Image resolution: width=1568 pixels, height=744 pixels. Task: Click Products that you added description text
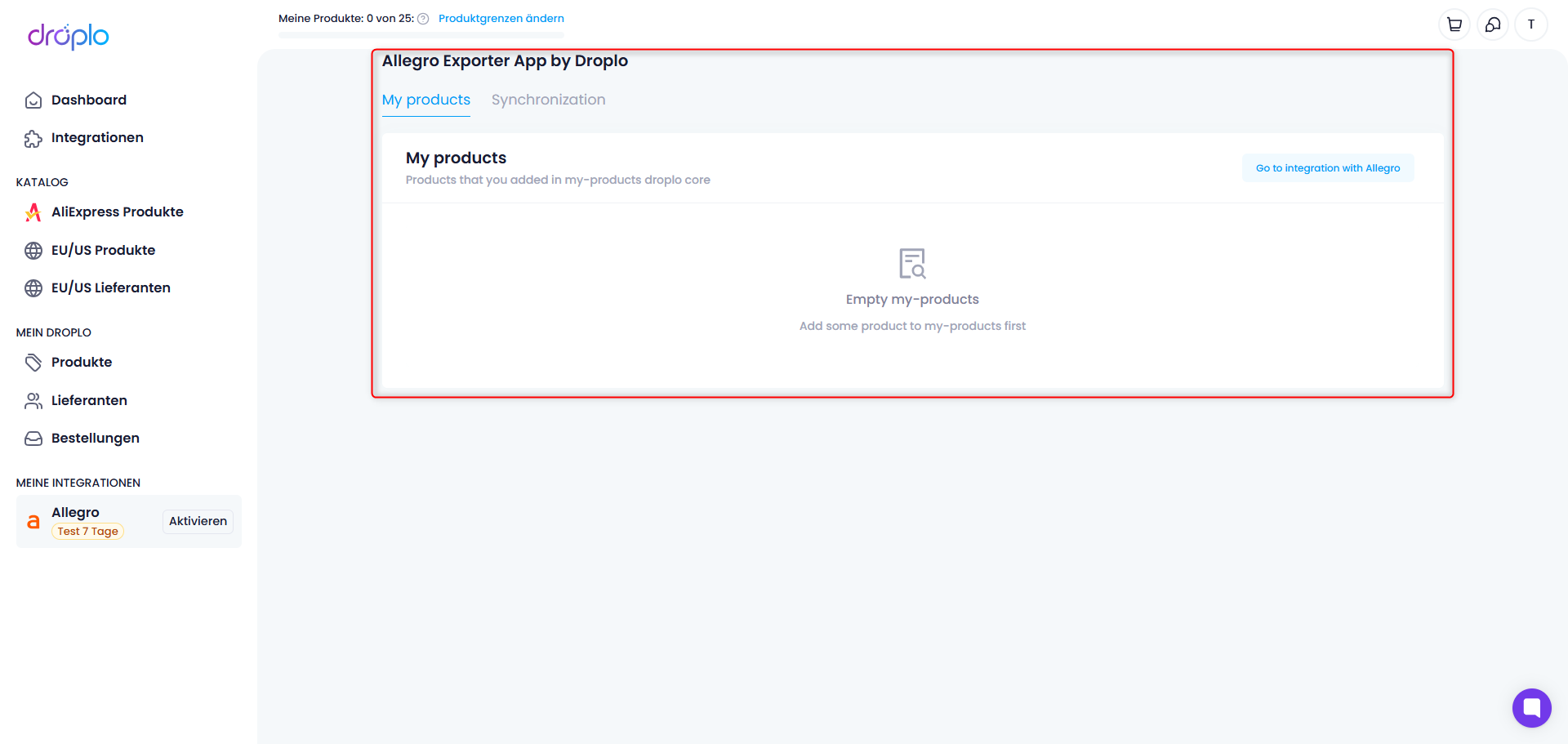[558, 180]
